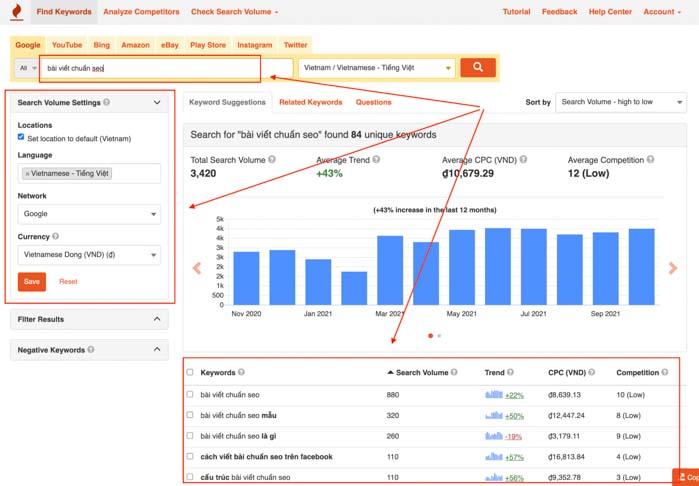Select the second chart pagination dot
This screenshot has width=699, height=486.
coord(440,336)
